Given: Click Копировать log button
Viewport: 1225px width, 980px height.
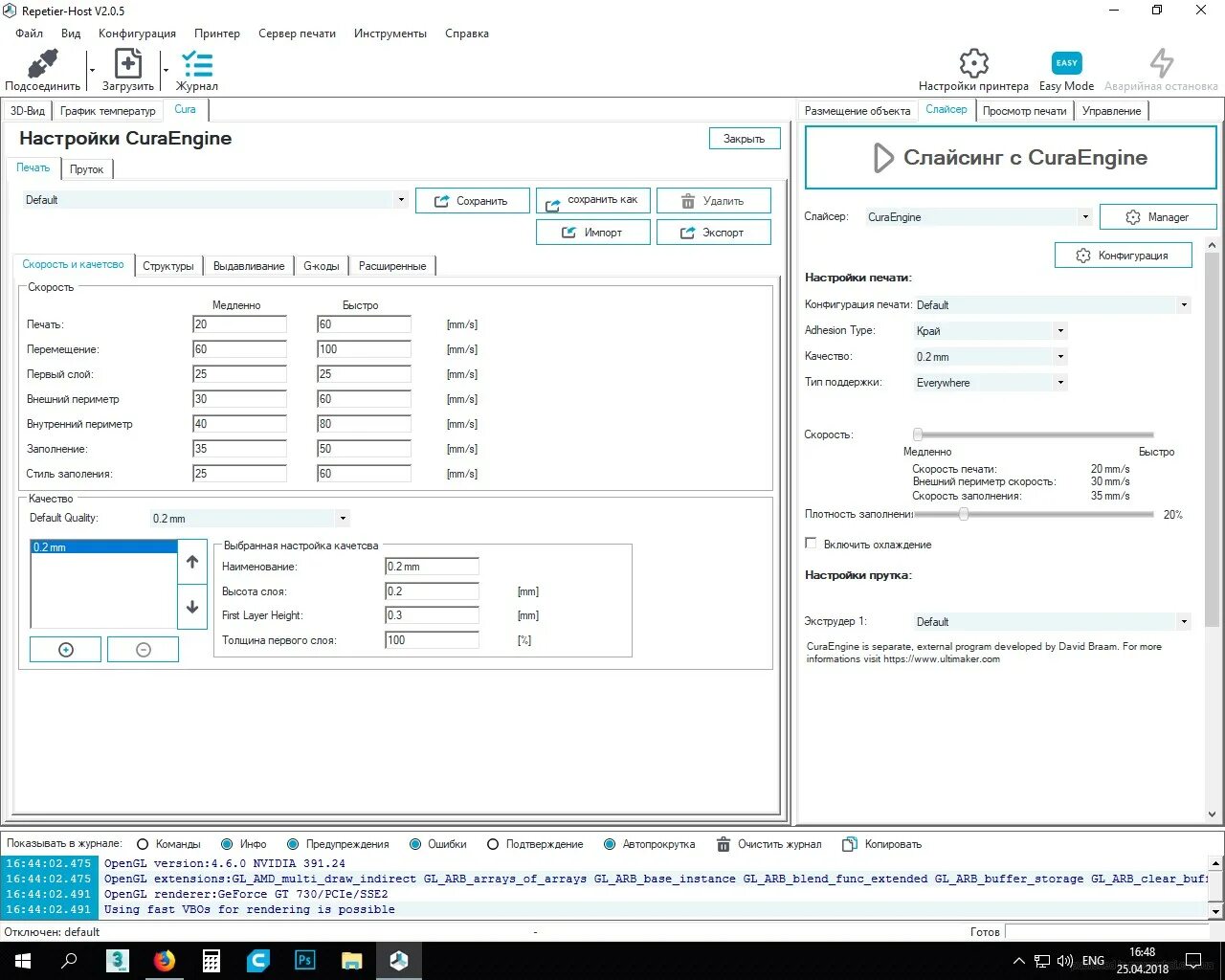Looking at the screenshot, I should pyautogui.click(x=882, y=844).
